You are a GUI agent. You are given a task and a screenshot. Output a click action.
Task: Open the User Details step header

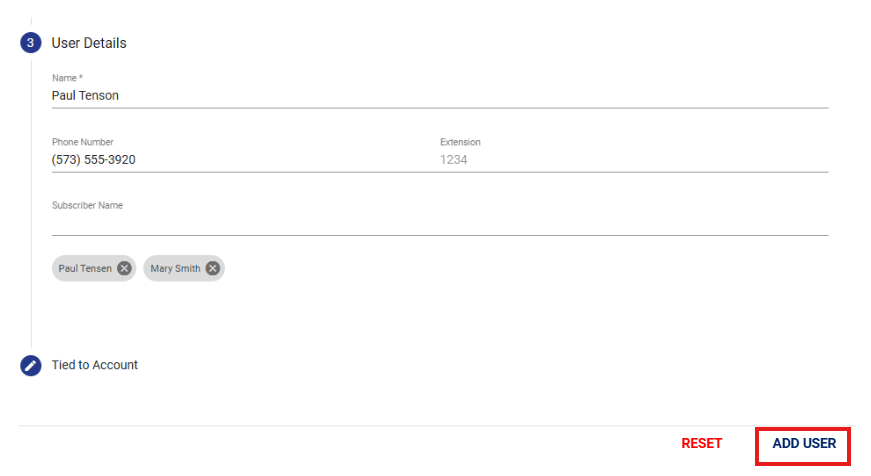89,43
